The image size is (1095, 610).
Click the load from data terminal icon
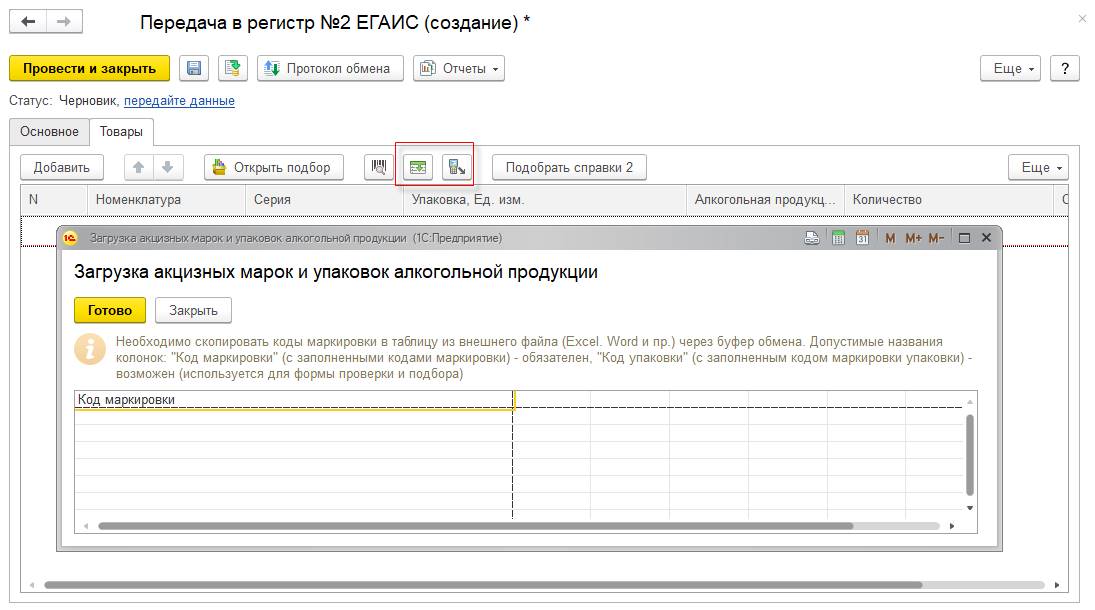(457, 168)
